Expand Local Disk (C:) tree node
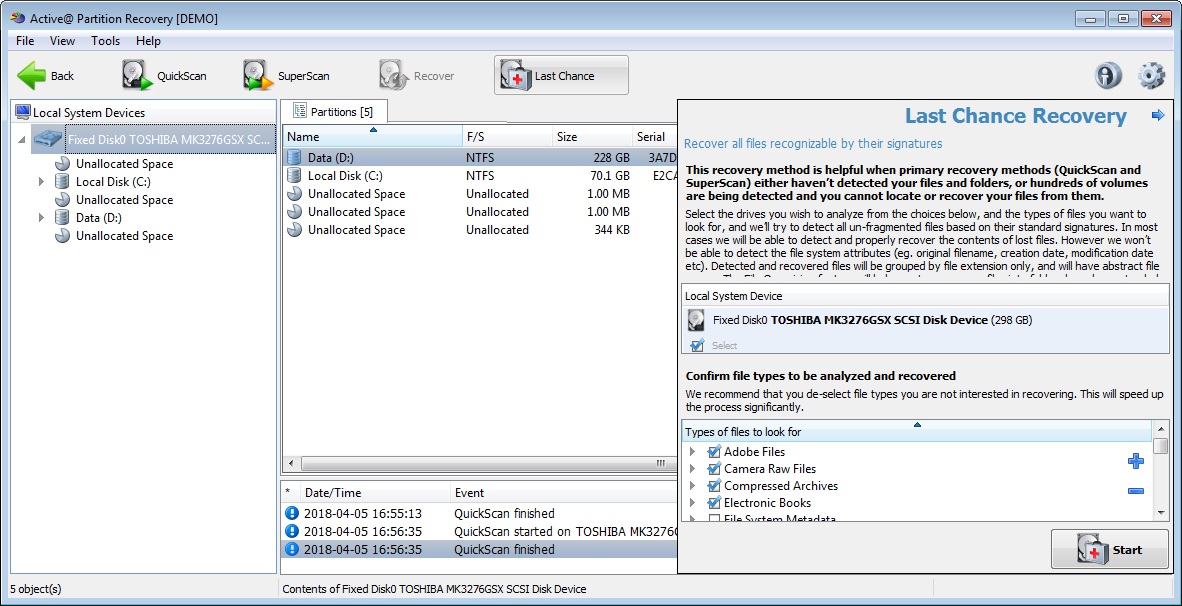This screenshot has width=1182, height=606. coord(42,182)
